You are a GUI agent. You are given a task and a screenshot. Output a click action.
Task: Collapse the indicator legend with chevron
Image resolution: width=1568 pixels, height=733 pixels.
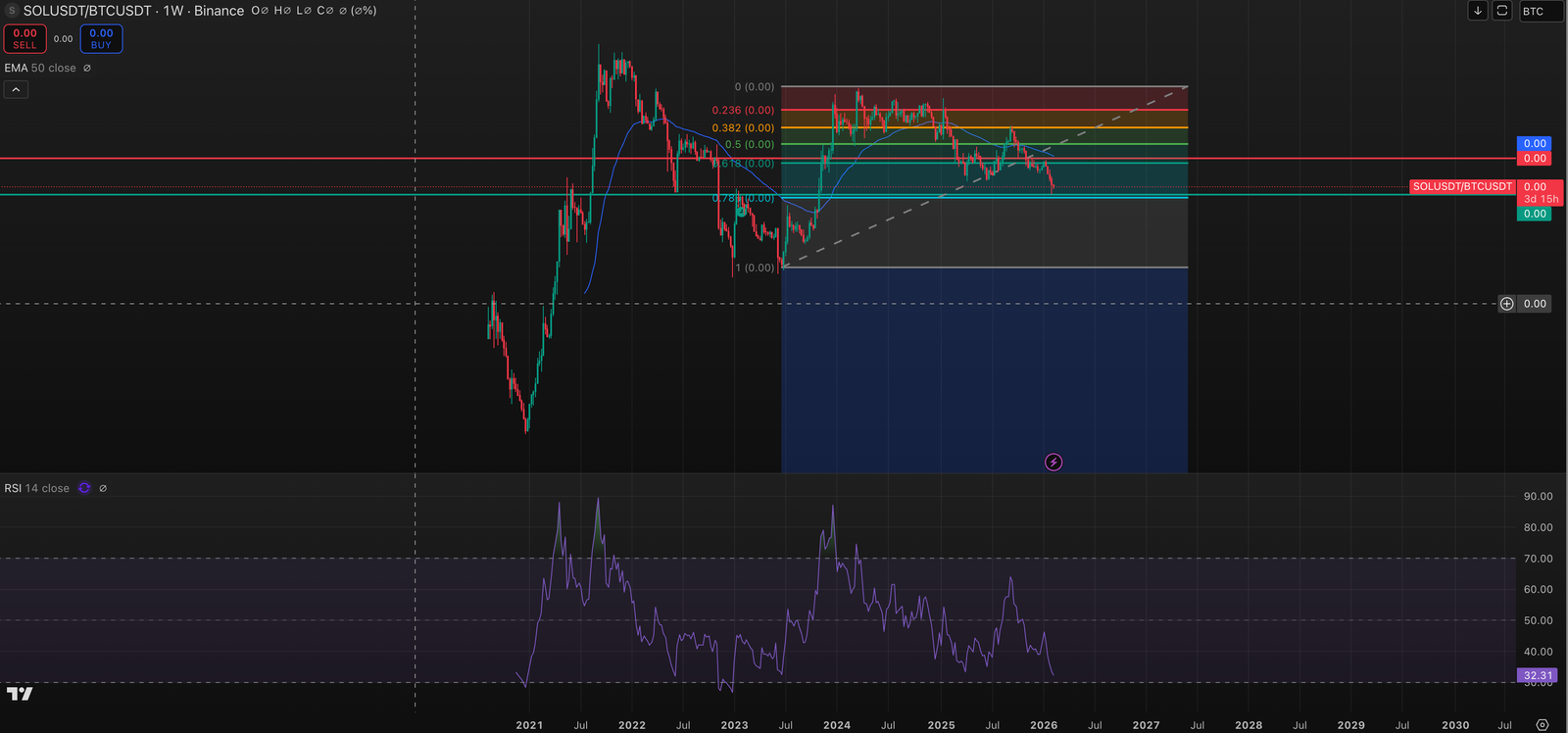click(x=16, y=90)
